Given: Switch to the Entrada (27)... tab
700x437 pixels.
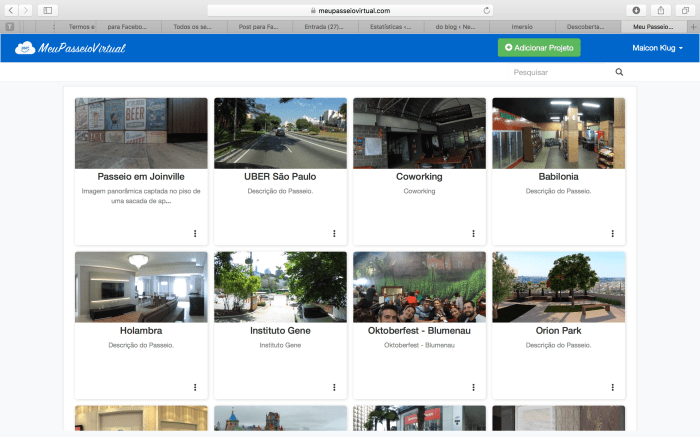Looking at the screenshot, I should [x=325, y=27].
